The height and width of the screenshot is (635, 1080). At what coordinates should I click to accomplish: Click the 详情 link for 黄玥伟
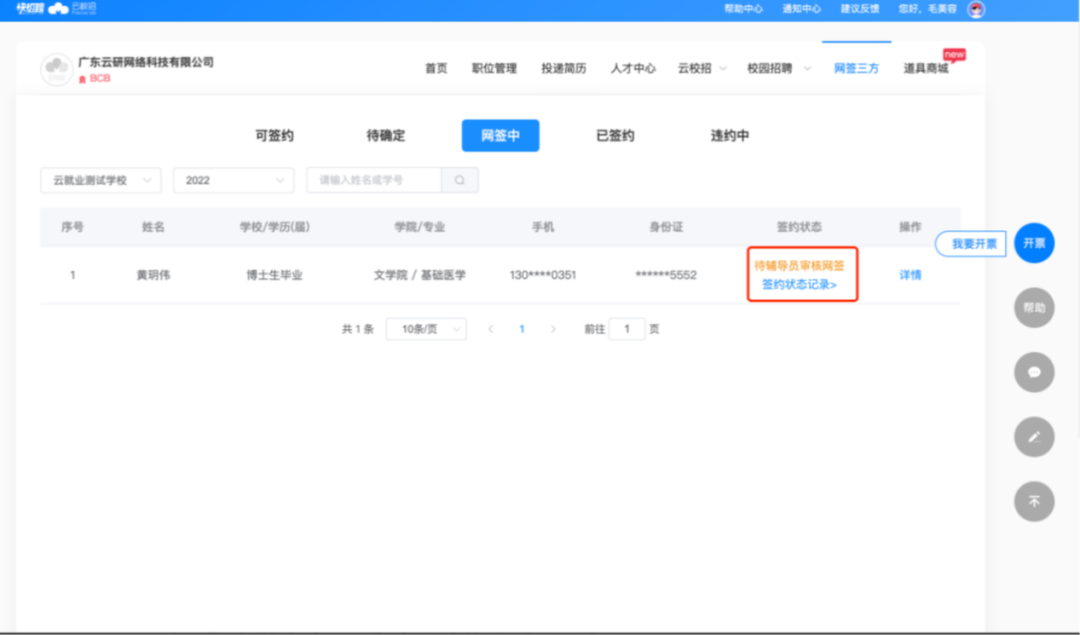pyautogui.click(x=910, y=275)
